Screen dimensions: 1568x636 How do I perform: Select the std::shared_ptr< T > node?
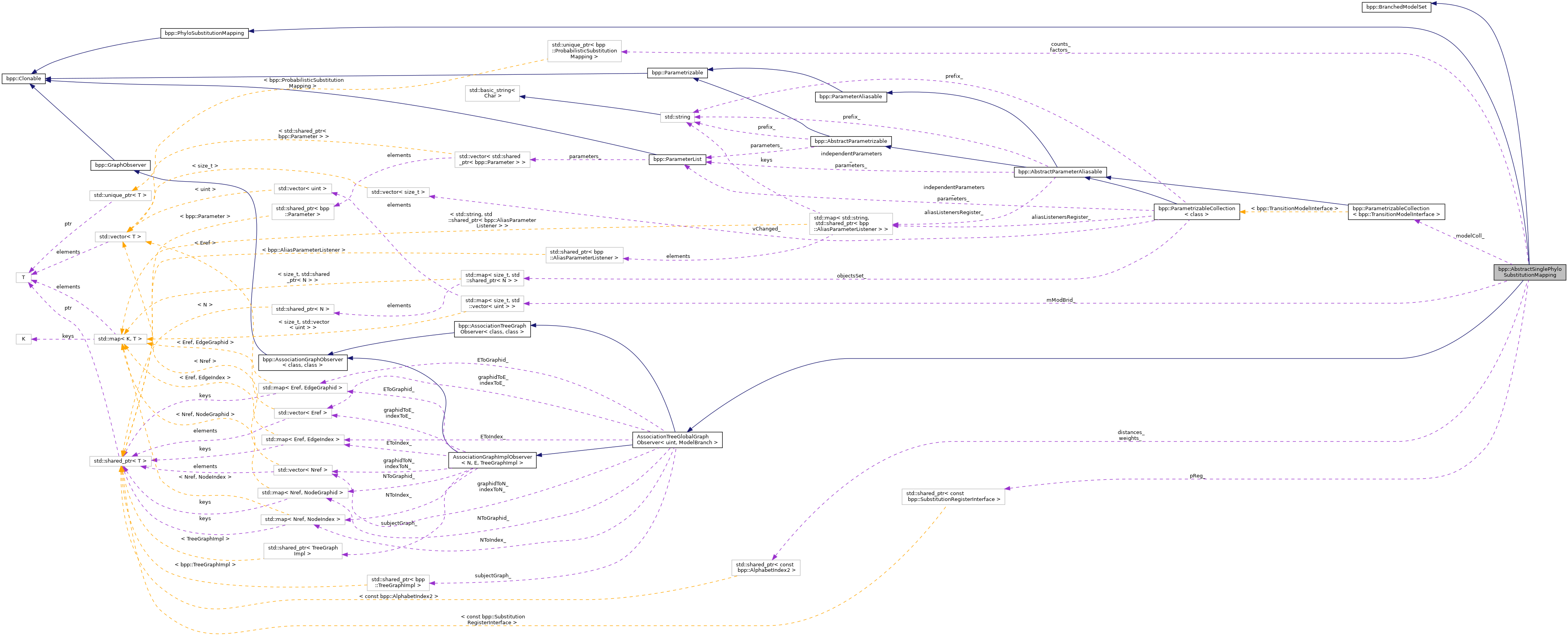click(120, 461)
